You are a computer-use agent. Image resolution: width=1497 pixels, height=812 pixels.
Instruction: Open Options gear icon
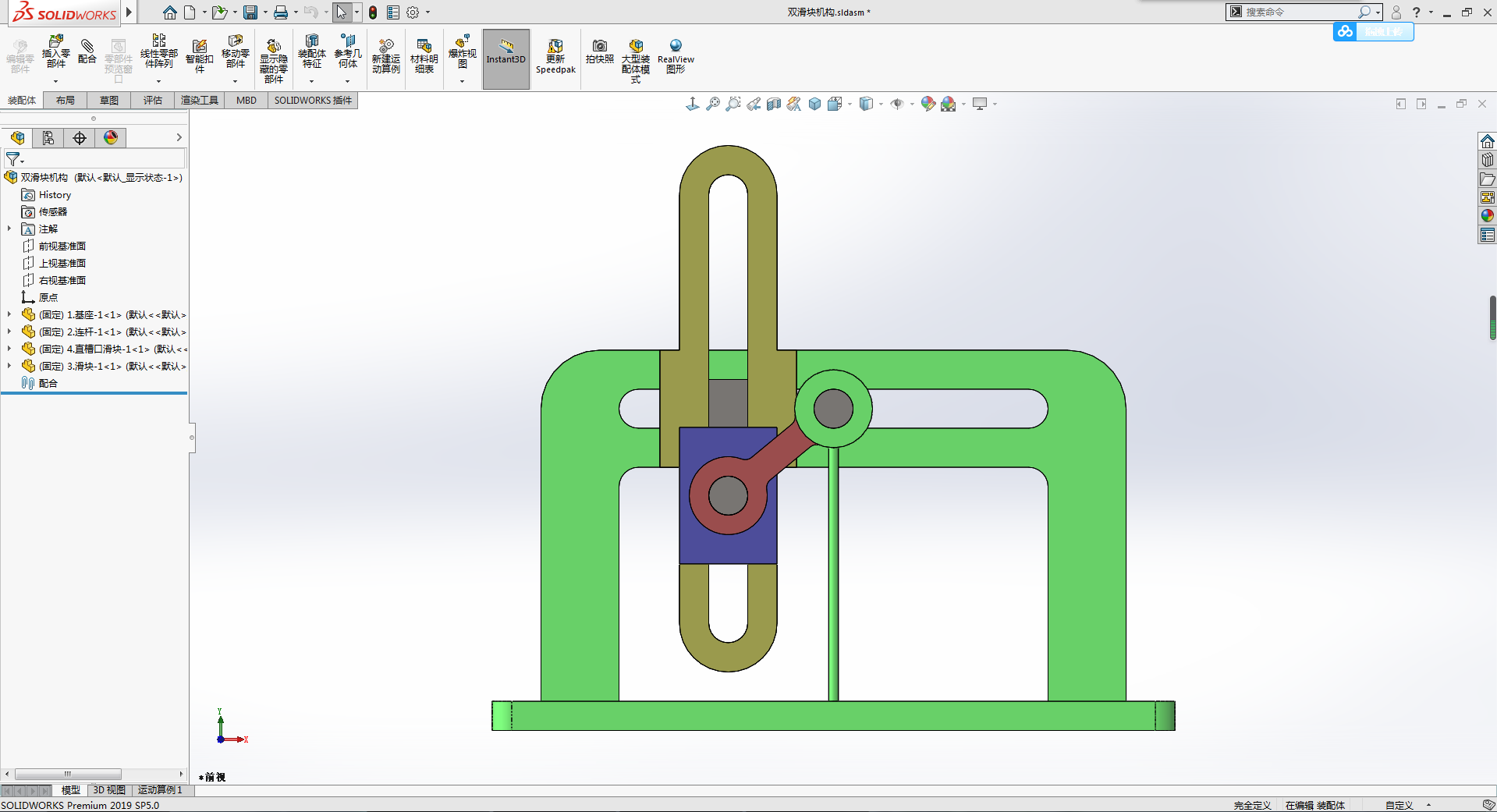pos(413,12)
